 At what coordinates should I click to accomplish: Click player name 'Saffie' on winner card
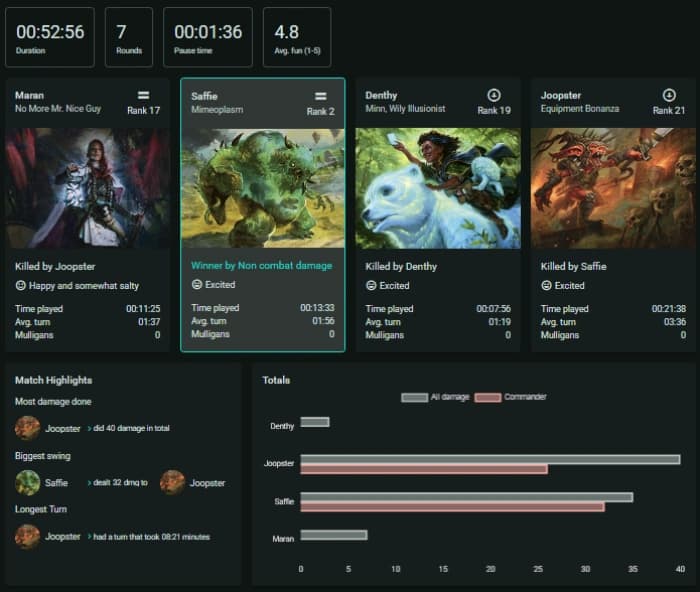pyautogui.click(x=204, y=96)
